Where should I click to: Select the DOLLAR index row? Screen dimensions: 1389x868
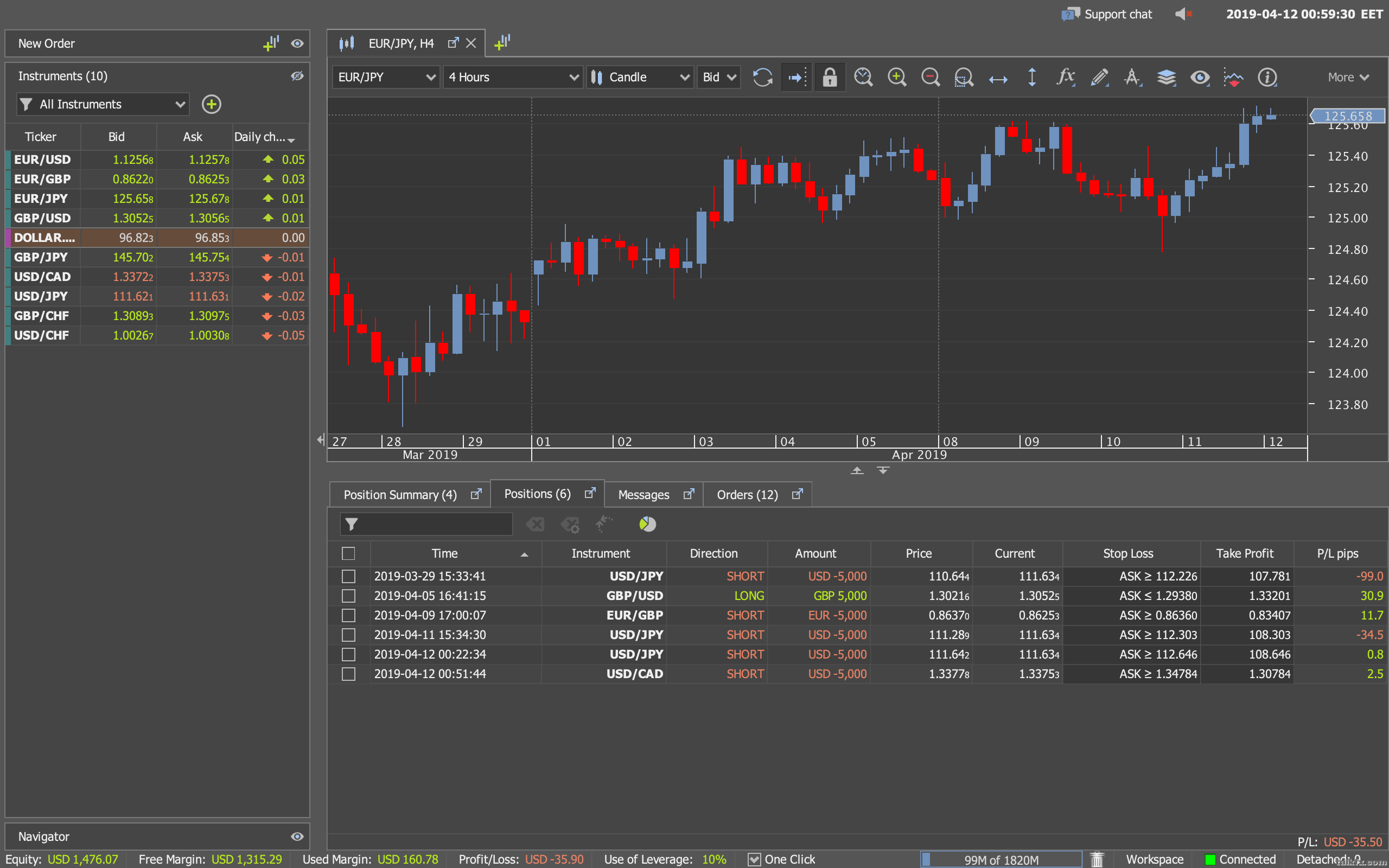[x=157, y=237]
